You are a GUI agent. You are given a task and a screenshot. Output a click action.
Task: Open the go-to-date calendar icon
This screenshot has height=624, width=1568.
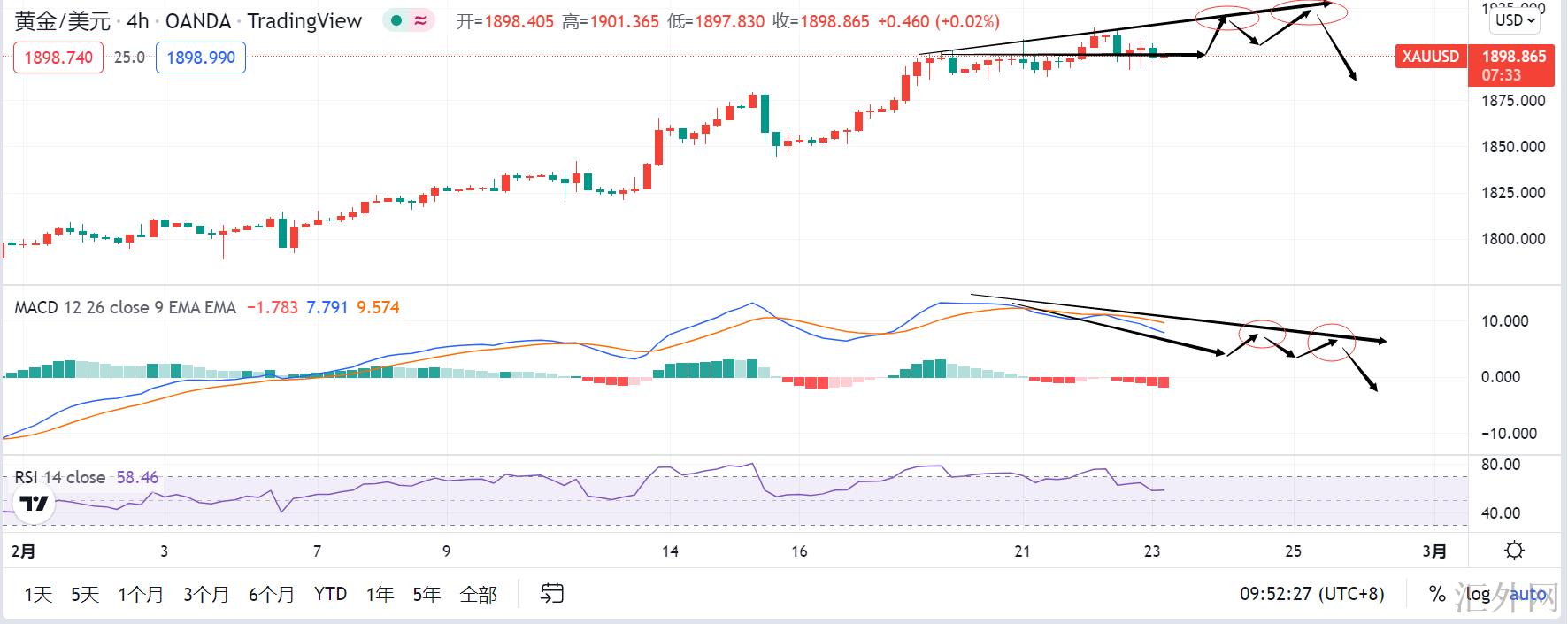pyautogui.click(x=552, y=594)
